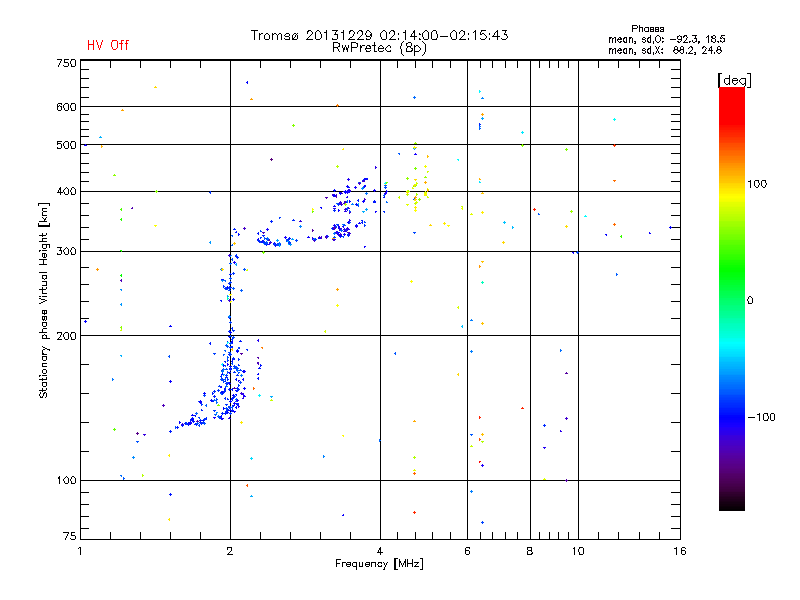The width and height of the screenshot is (800, 600).
Task: Click the mean, sd,X statistics line
Action: (x=665, y=49)
